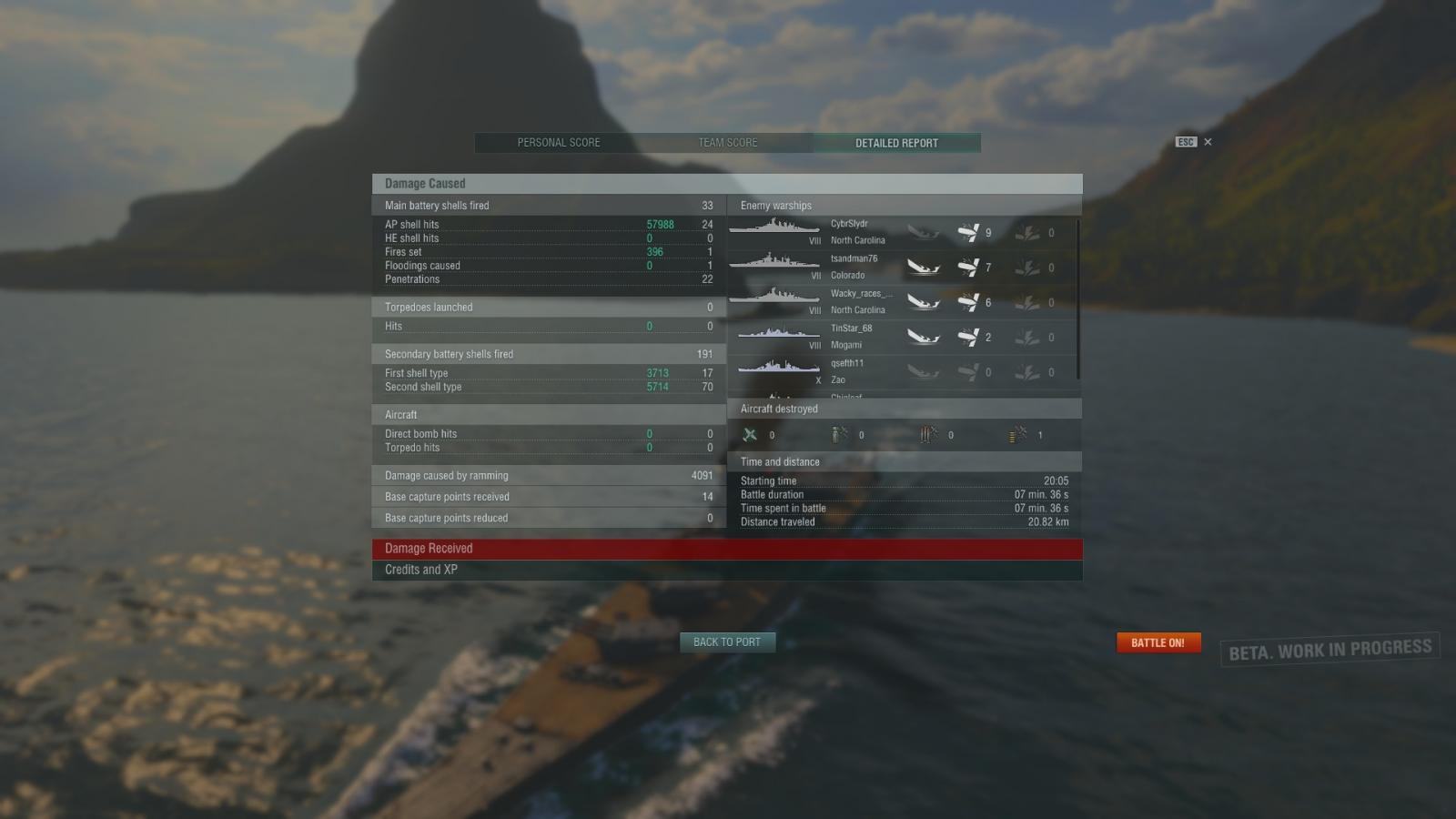
Task: Click the sunk-ship icon beside tsandman76
Action: pos(923,268)
